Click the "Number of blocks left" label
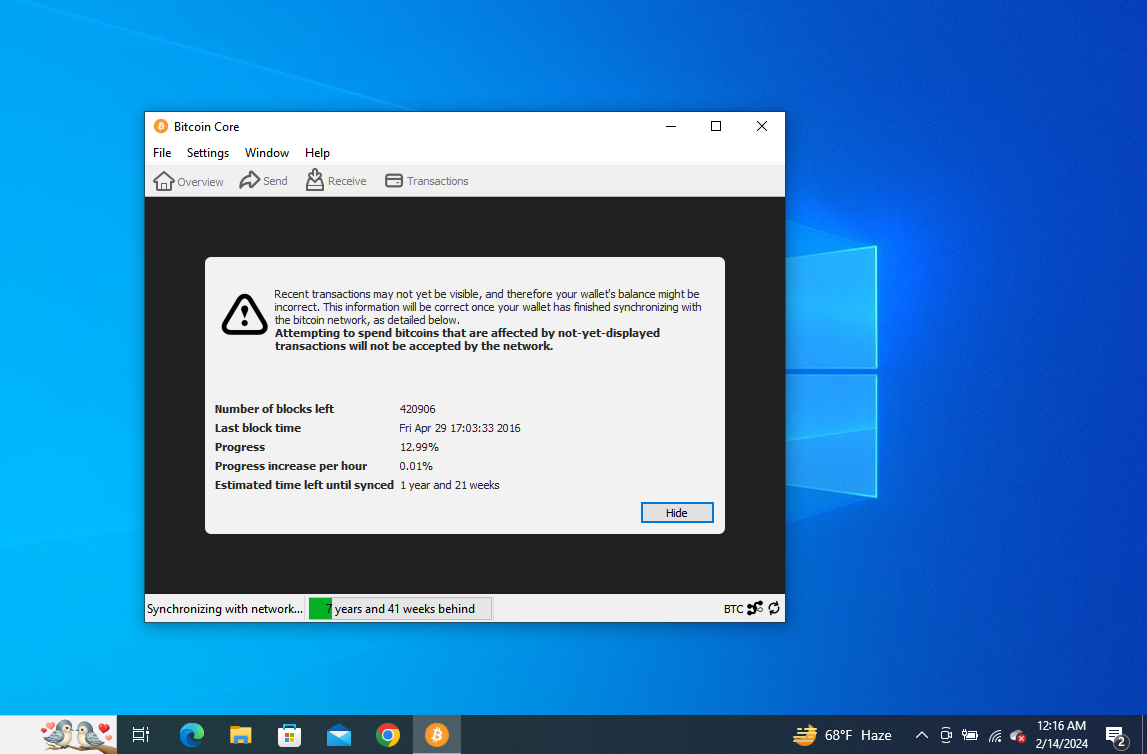The width and height of the screenshot is (1147, 754). click(274, 409)
